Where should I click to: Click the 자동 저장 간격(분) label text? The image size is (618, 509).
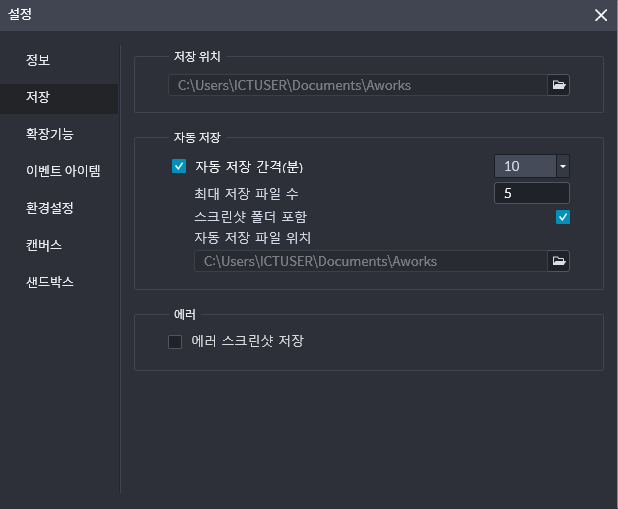(249, 167)
